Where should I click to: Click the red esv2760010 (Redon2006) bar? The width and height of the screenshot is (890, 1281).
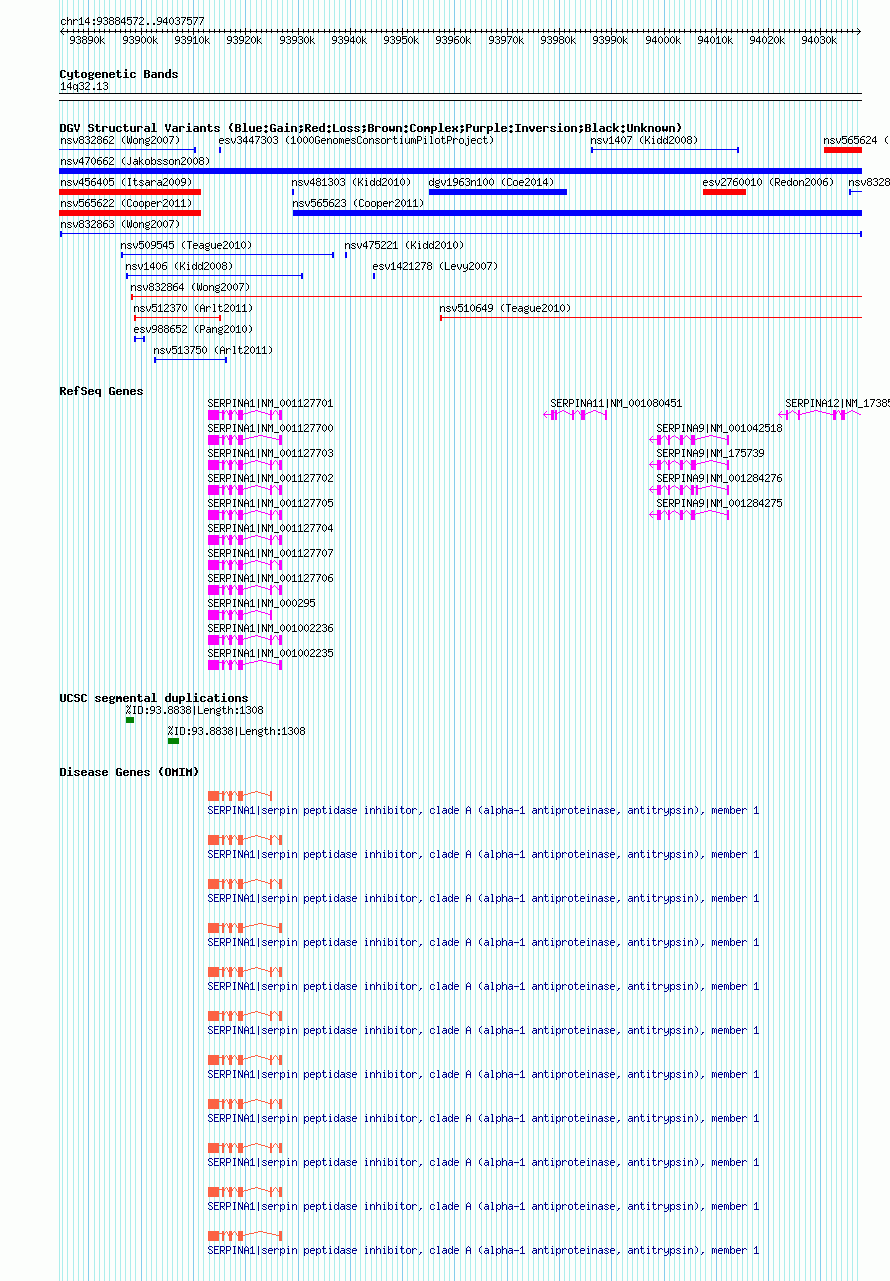724,192
